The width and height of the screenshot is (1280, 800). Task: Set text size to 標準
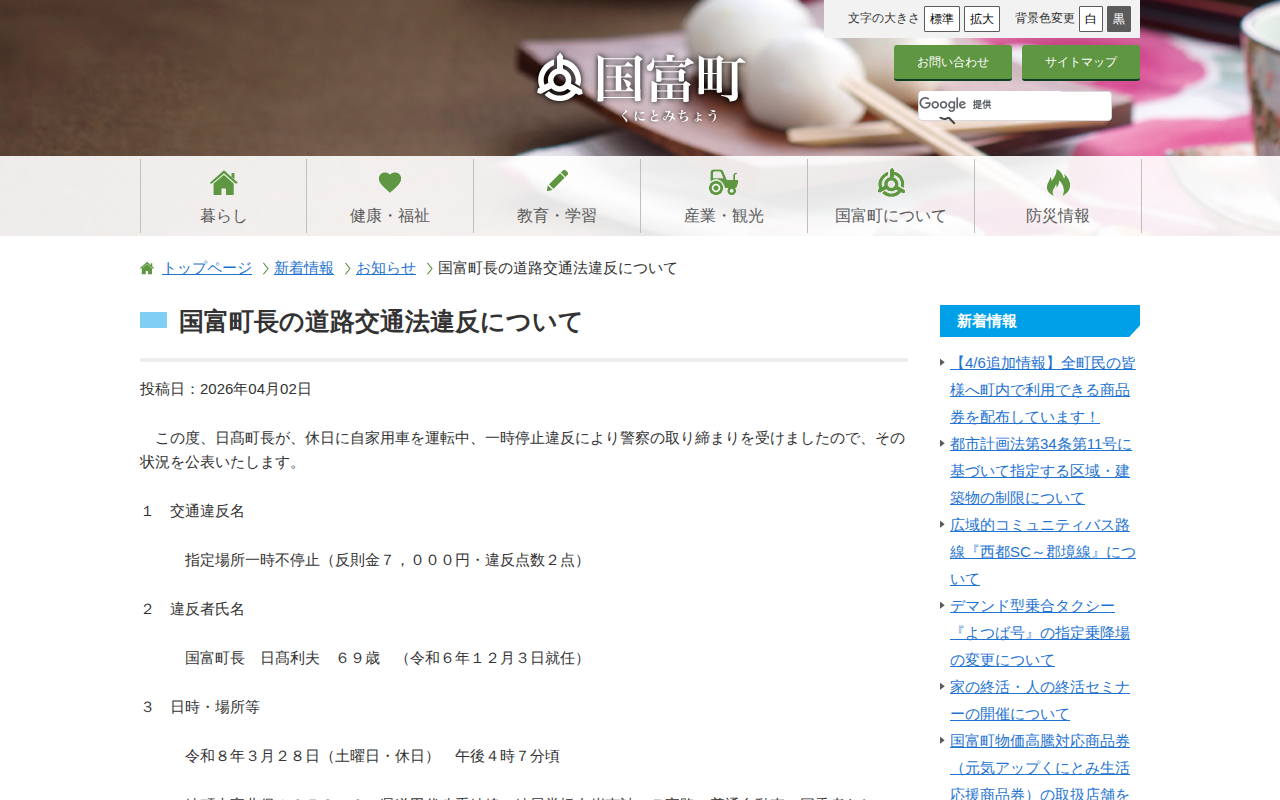click(x=941, y=18)
